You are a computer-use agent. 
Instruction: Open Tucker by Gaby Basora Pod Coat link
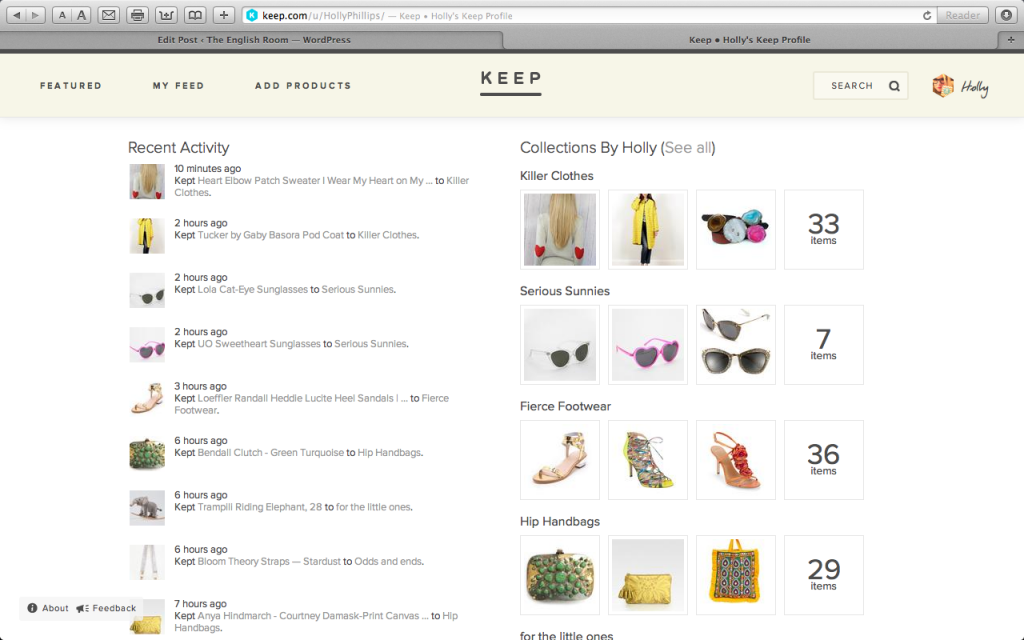[x=270, y=234]
